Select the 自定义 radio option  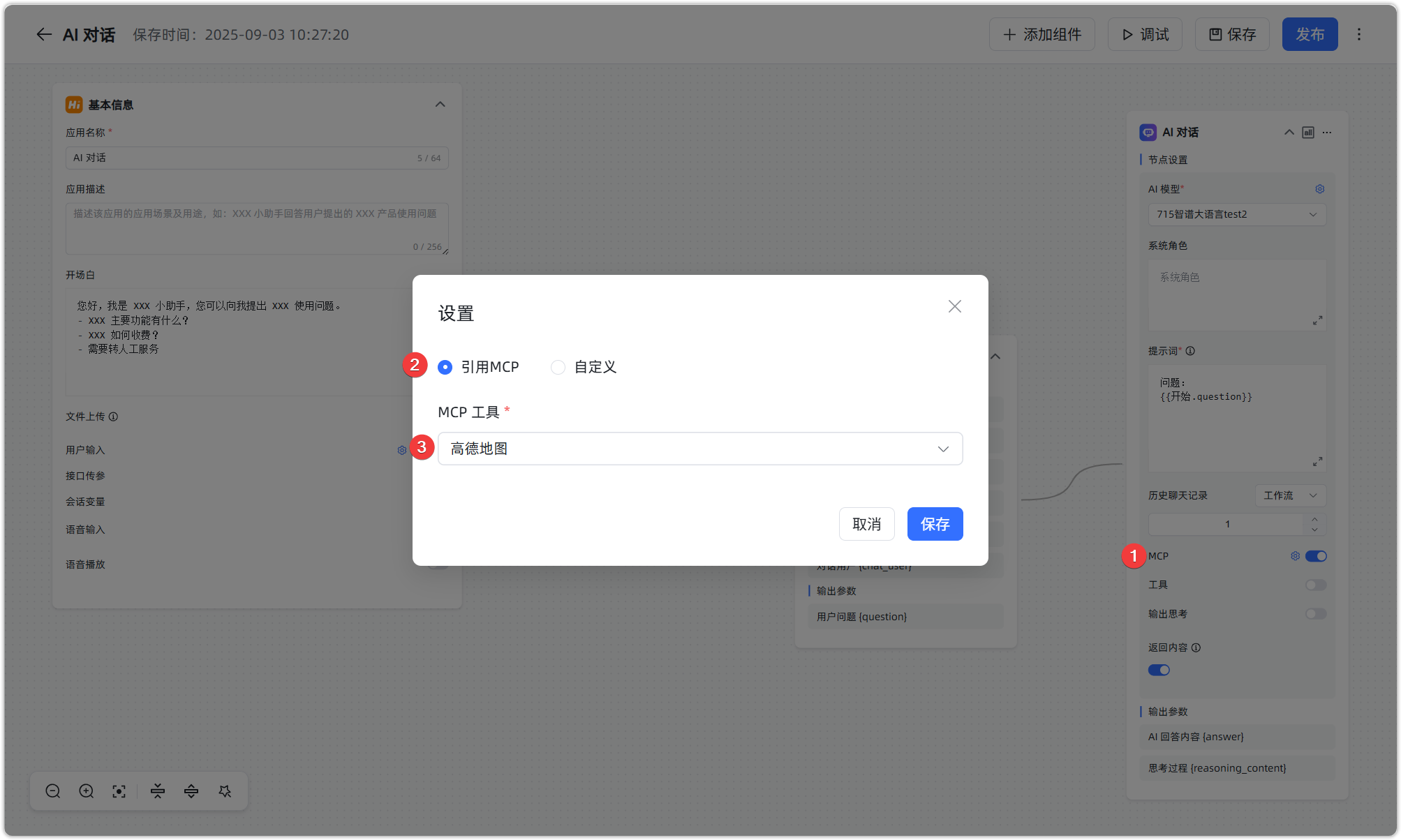pyautogui.click(x=558, y=367)
